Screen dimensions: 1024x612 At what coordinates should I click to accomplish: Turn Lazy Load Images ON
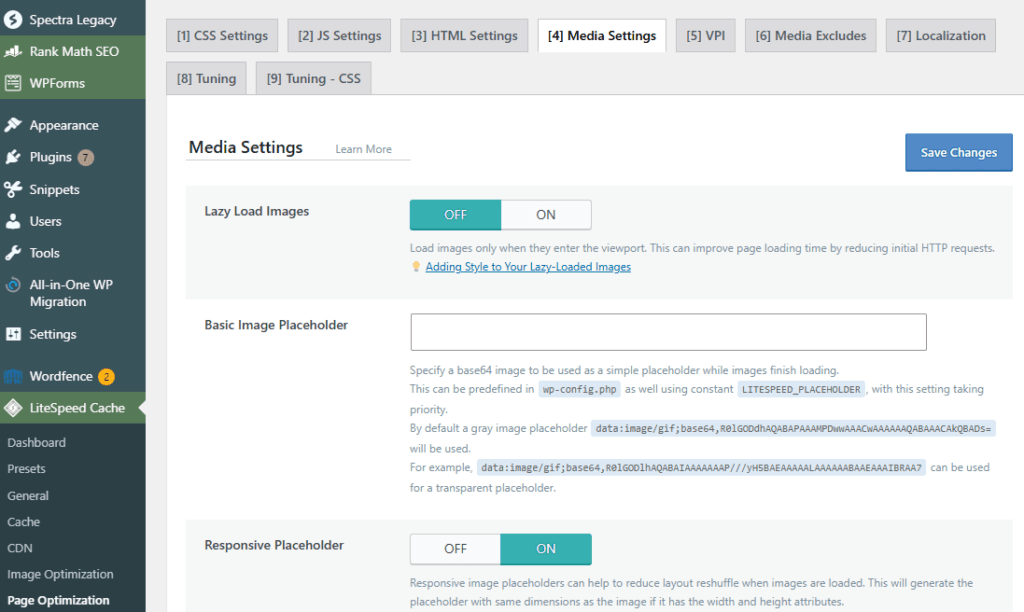546,215
